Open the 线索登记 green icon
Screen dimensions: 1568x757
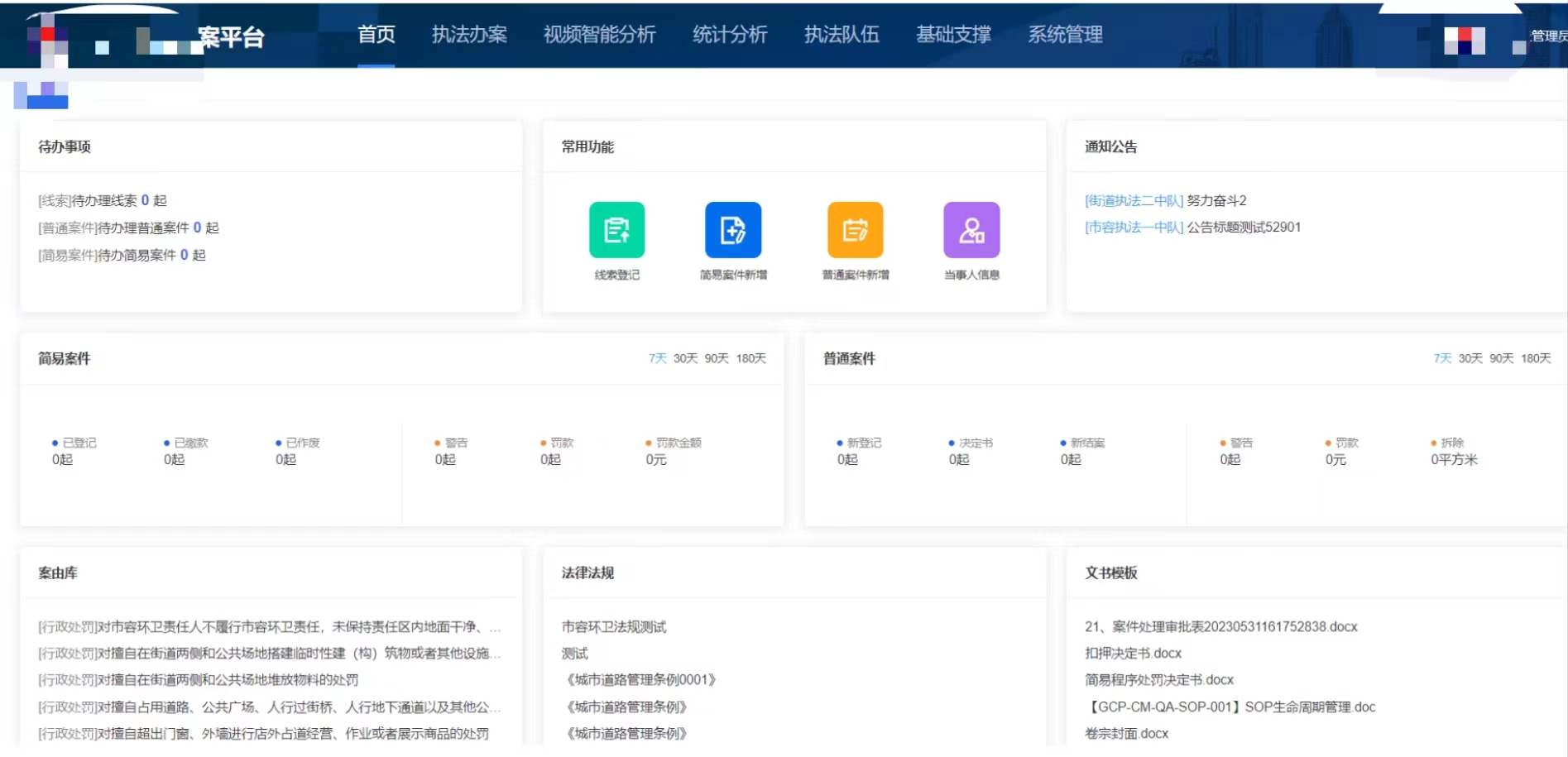tap(616, 230)
